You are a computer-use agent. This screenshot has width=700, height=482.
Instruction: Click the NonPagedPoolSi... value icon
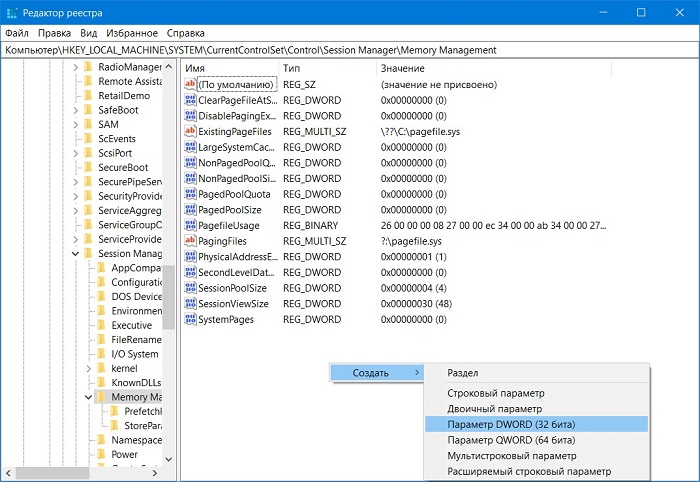(x=190, y=178)
